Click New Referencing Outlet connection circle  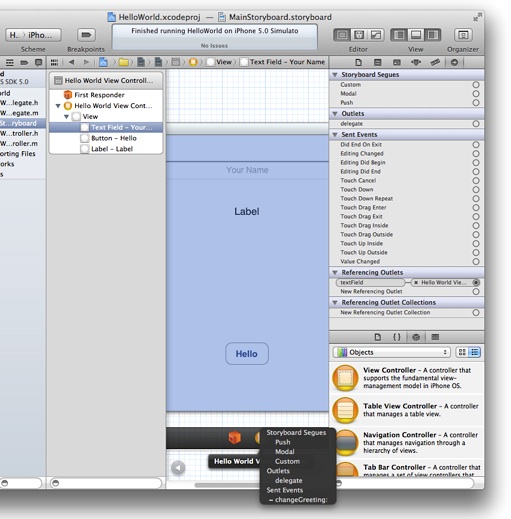476,292
